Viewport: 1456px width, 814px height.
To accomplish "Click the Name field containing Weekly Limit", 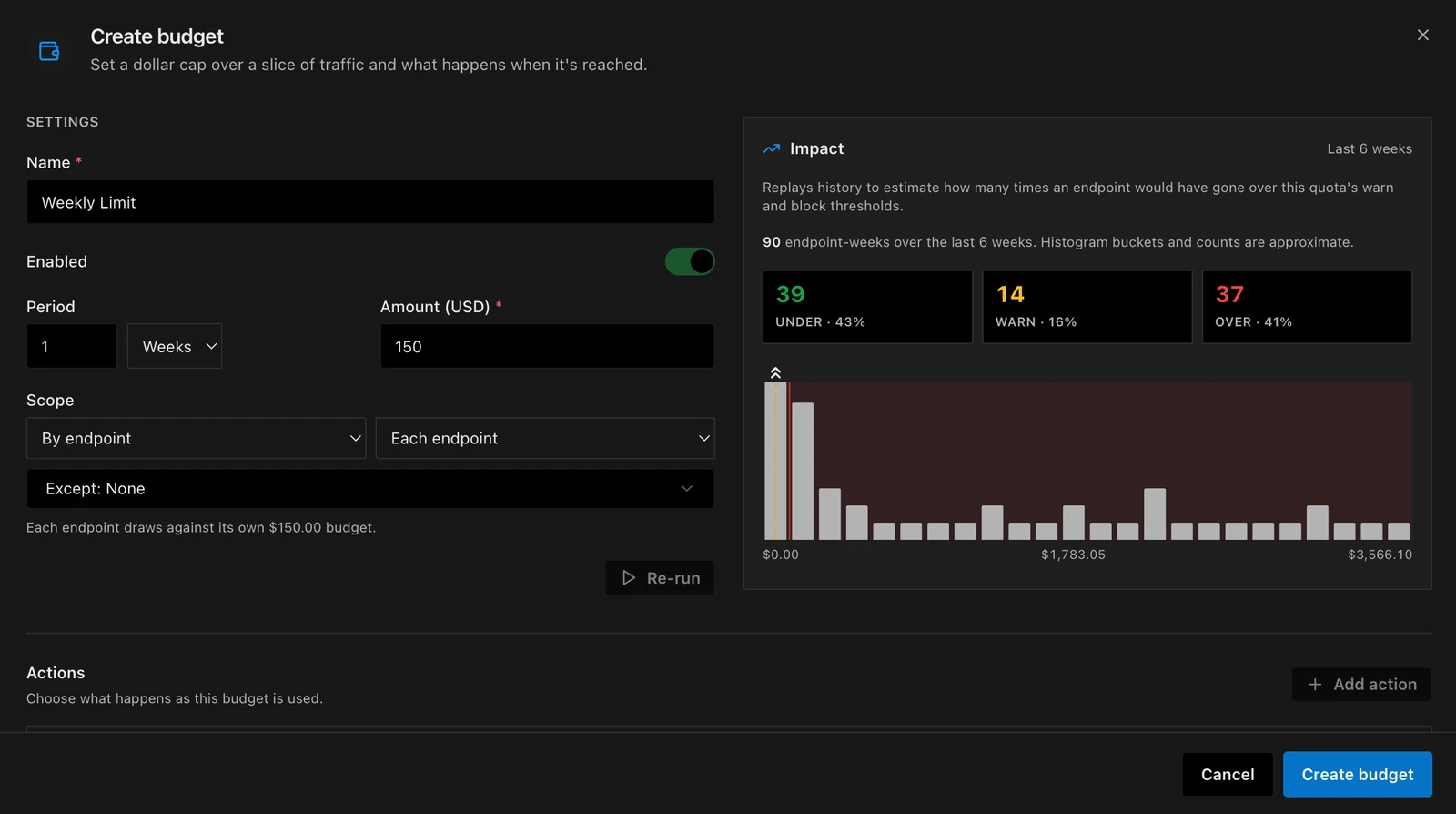I will [x=370, y=202].
